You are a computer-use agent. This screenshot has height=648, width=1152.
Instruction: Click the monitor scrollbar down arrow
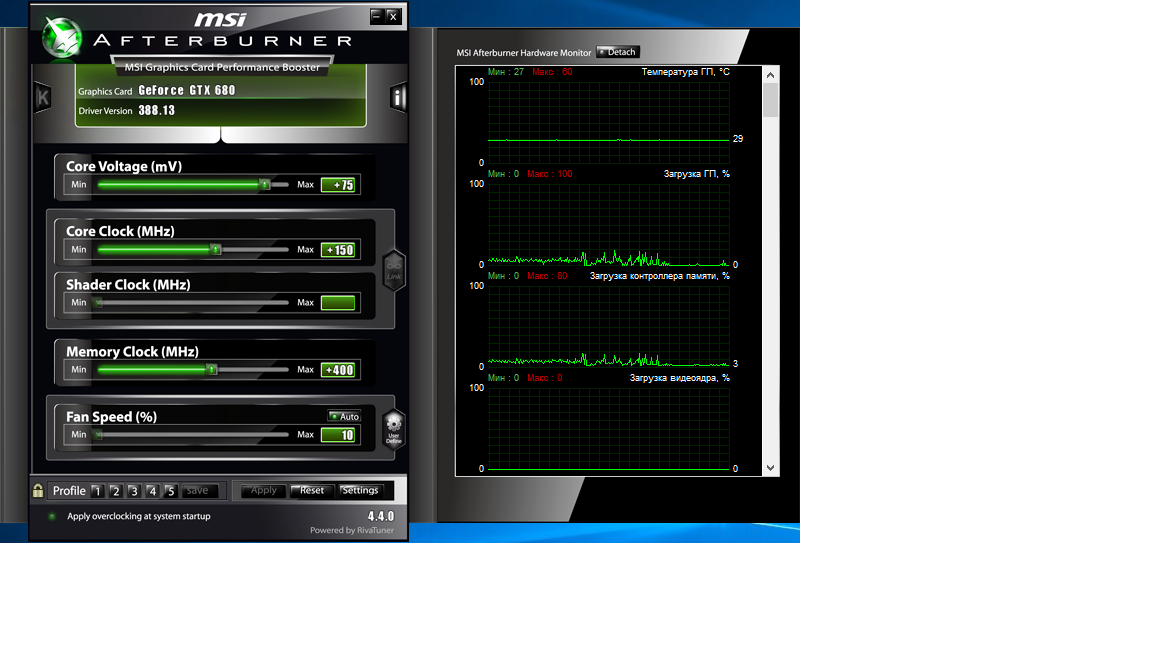770,468
